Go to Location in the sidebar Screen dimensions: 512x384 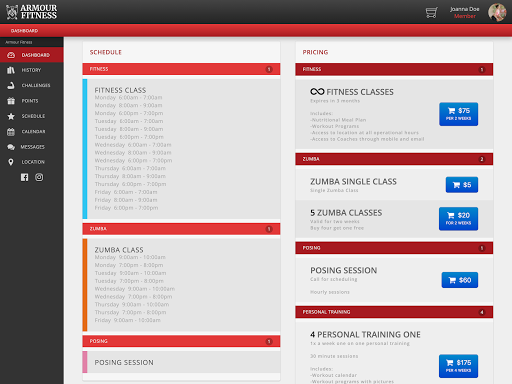(33, 162)
